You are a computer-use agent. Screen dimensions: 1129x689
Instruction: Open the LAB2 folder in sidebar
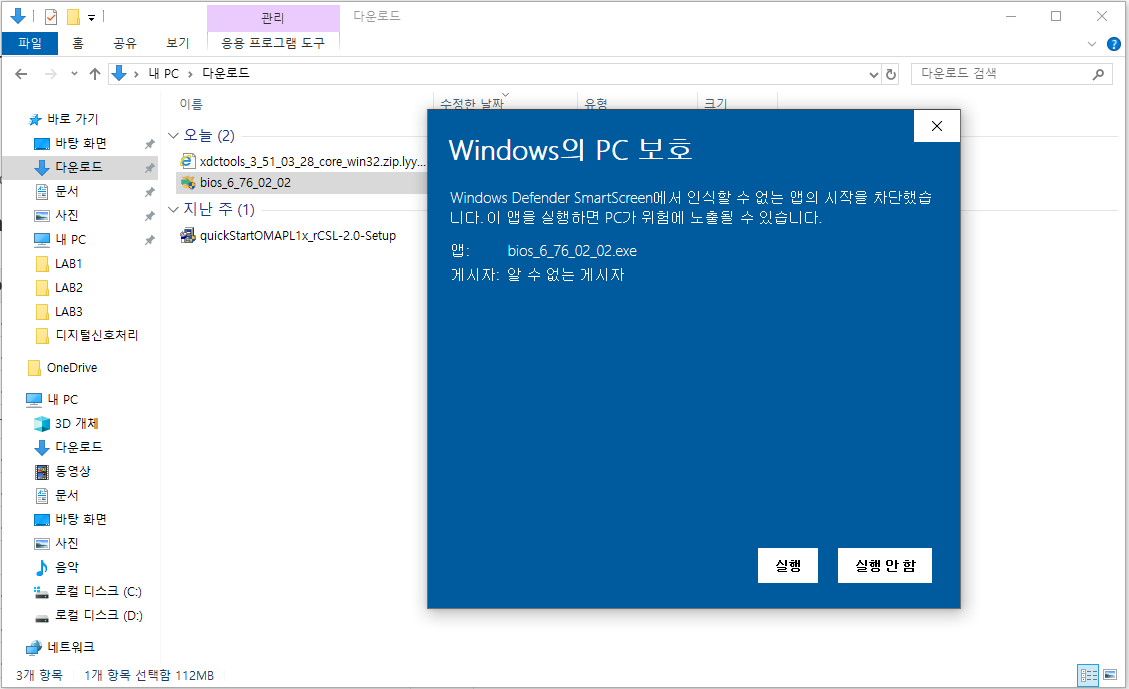pyautogui.click(x=68, y=288)
